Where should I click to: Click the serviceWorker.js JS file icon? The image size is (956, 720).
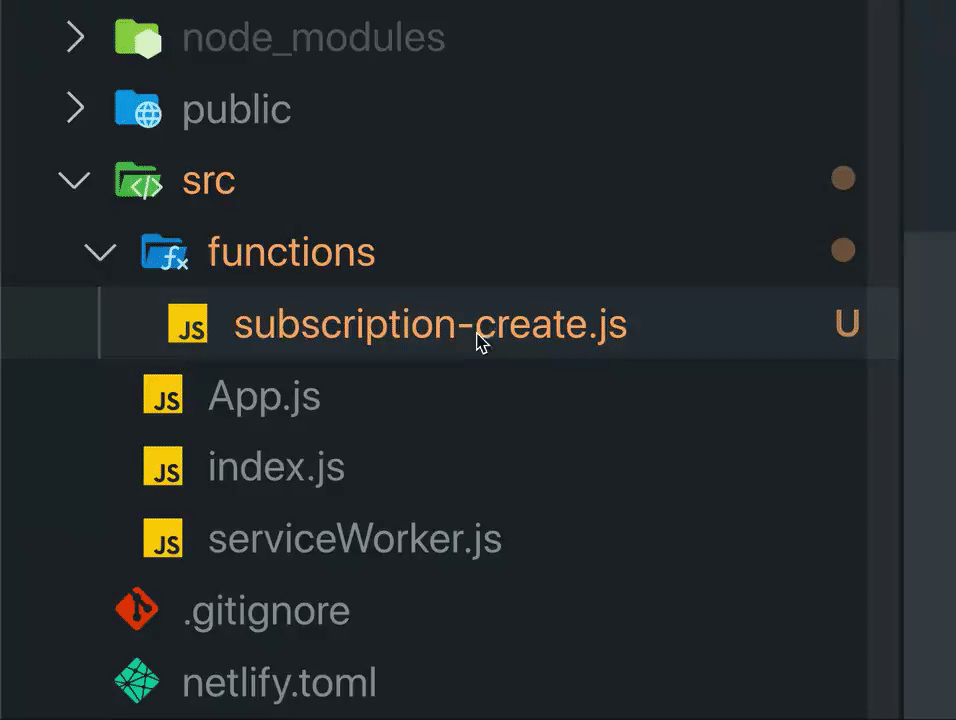coord(163,539)
